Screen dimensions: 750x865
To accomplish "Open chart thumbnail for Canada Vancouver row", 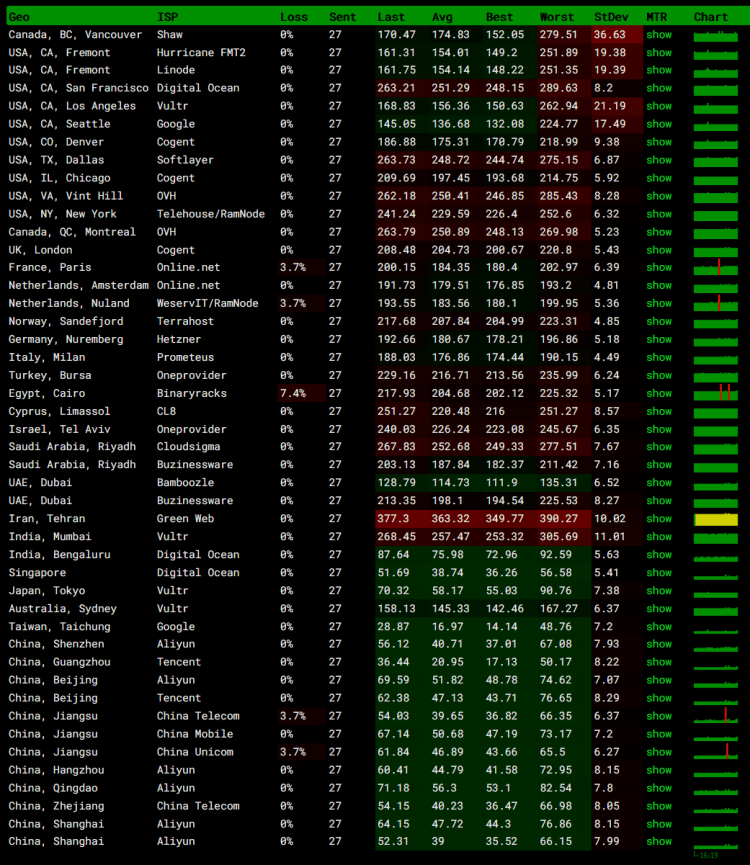I will tap(716, 36).
